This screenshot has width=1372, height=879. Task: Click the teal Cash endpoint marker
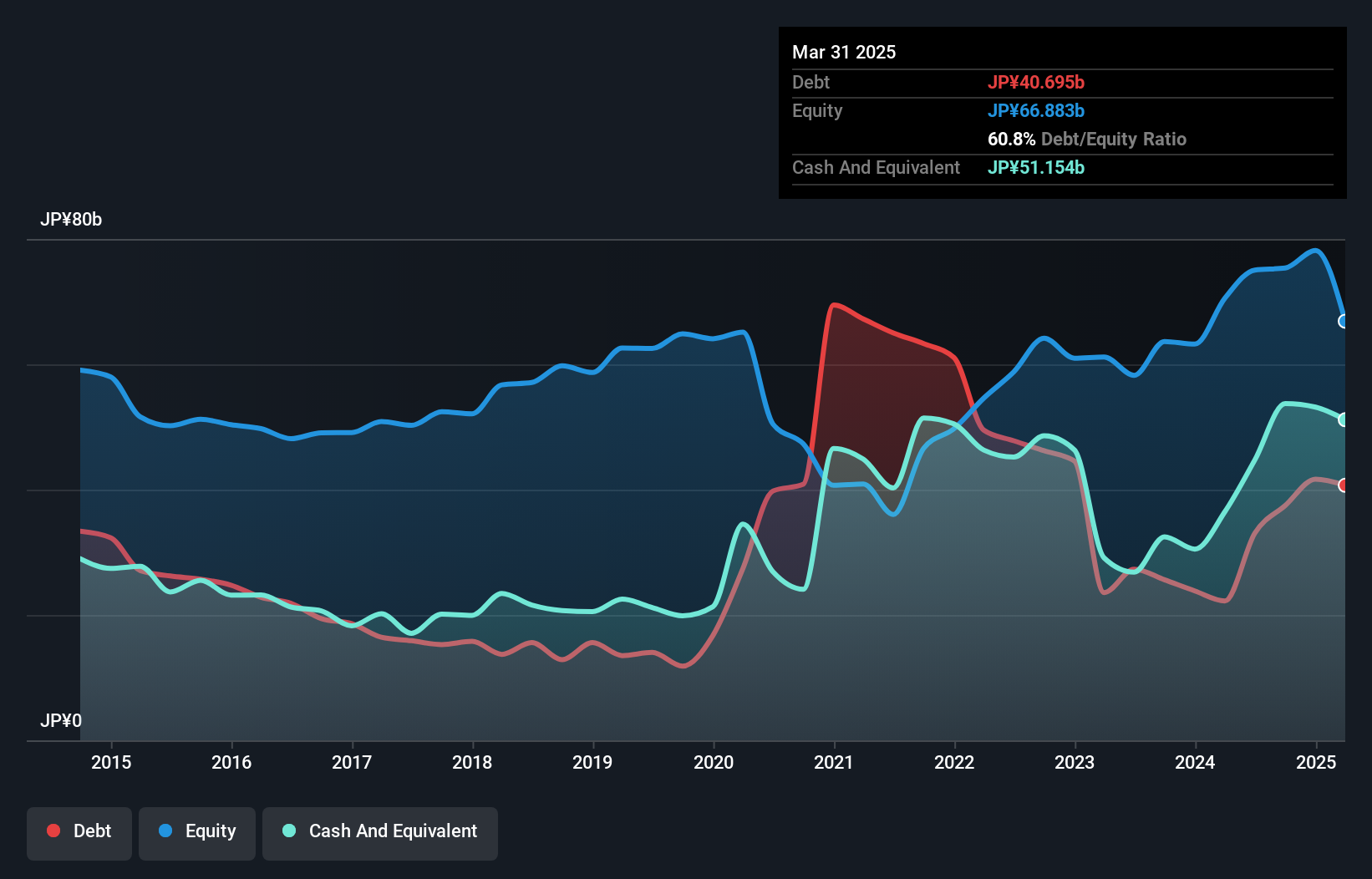1343,420
